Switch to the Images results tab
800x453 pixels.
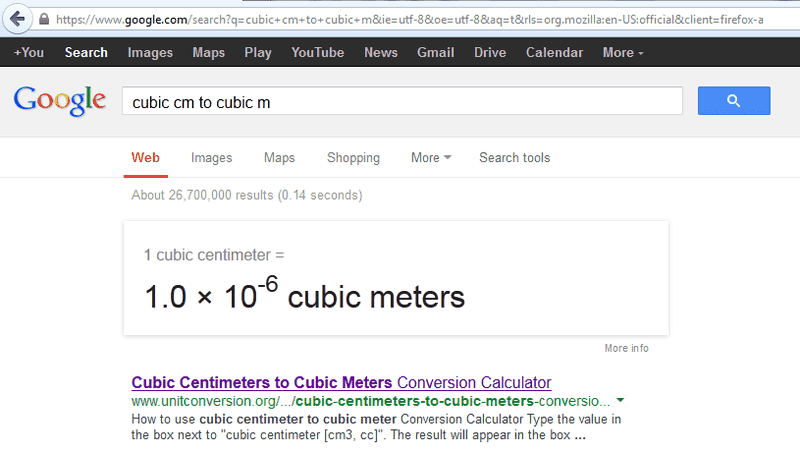point(211,158)
